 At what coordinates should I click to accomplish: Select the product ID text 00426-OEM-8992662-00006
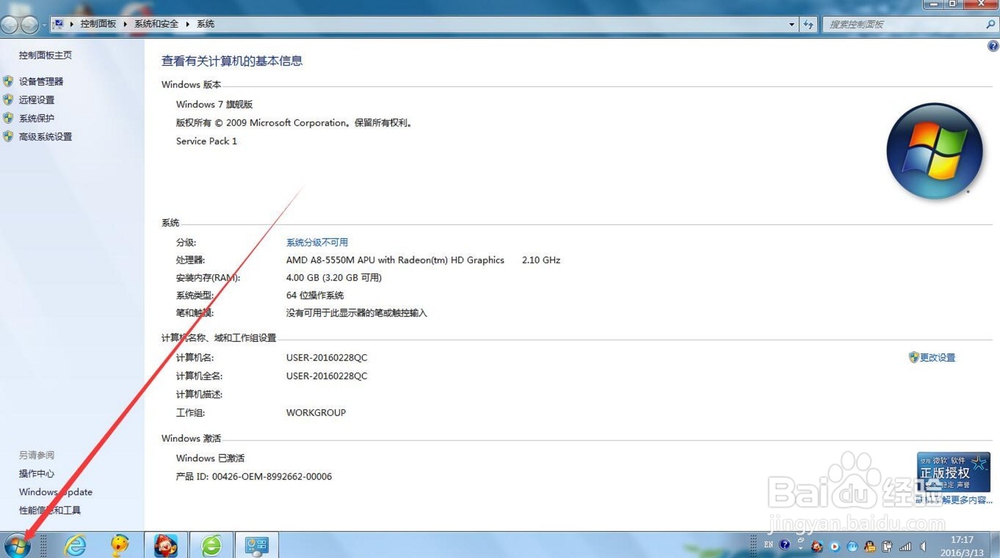272,476
